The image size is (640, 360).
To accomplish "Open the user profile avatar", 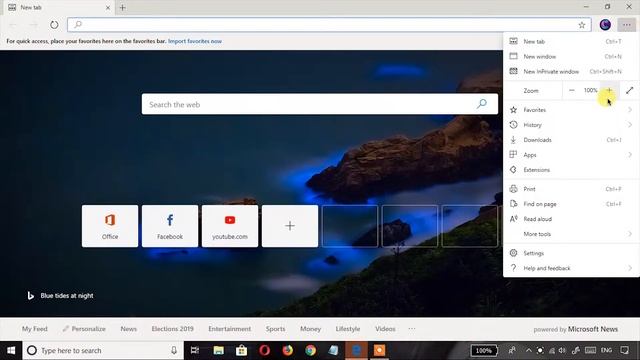I will click(605, 25).
